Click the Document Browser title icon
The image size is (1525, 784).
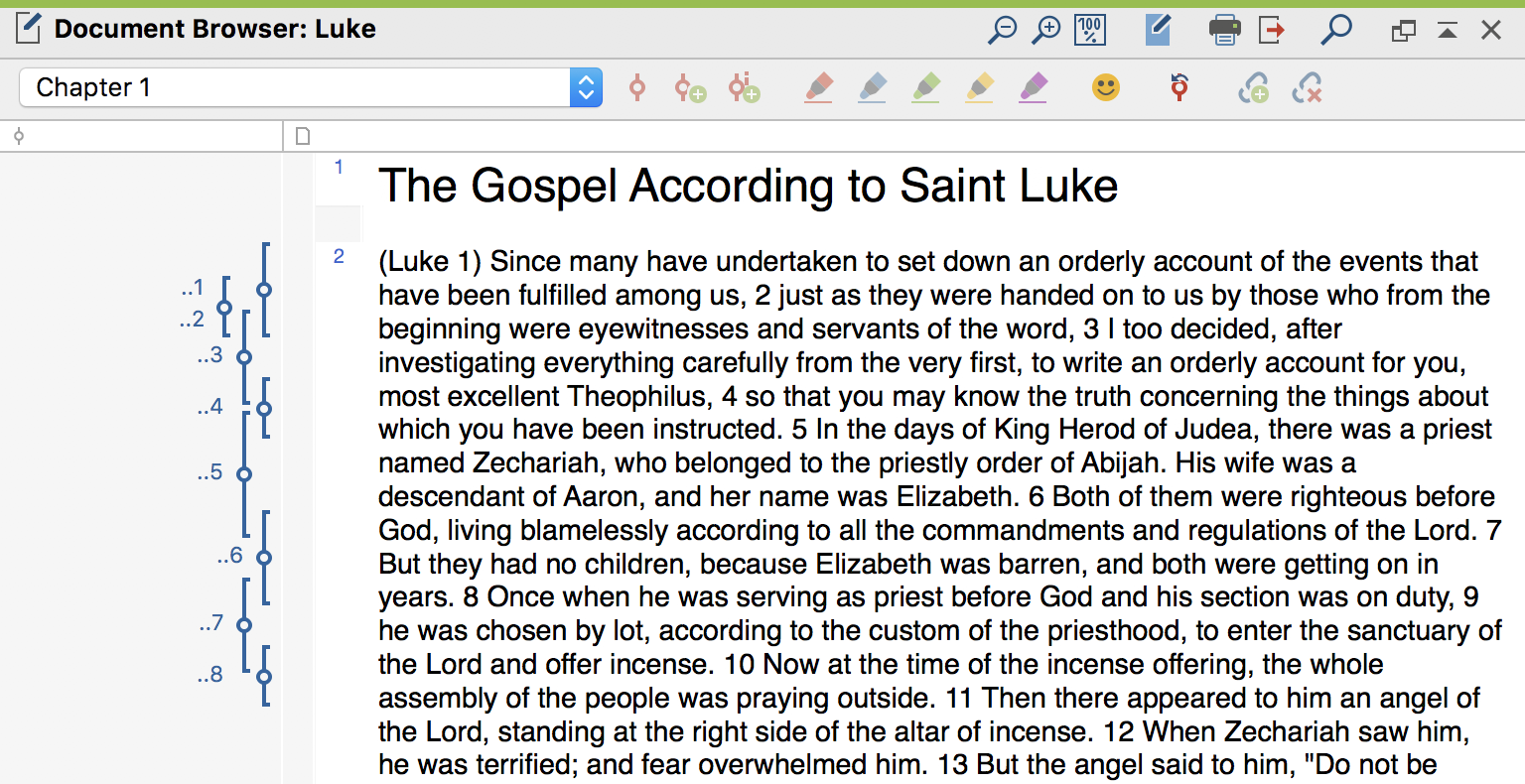coord(28,30)
